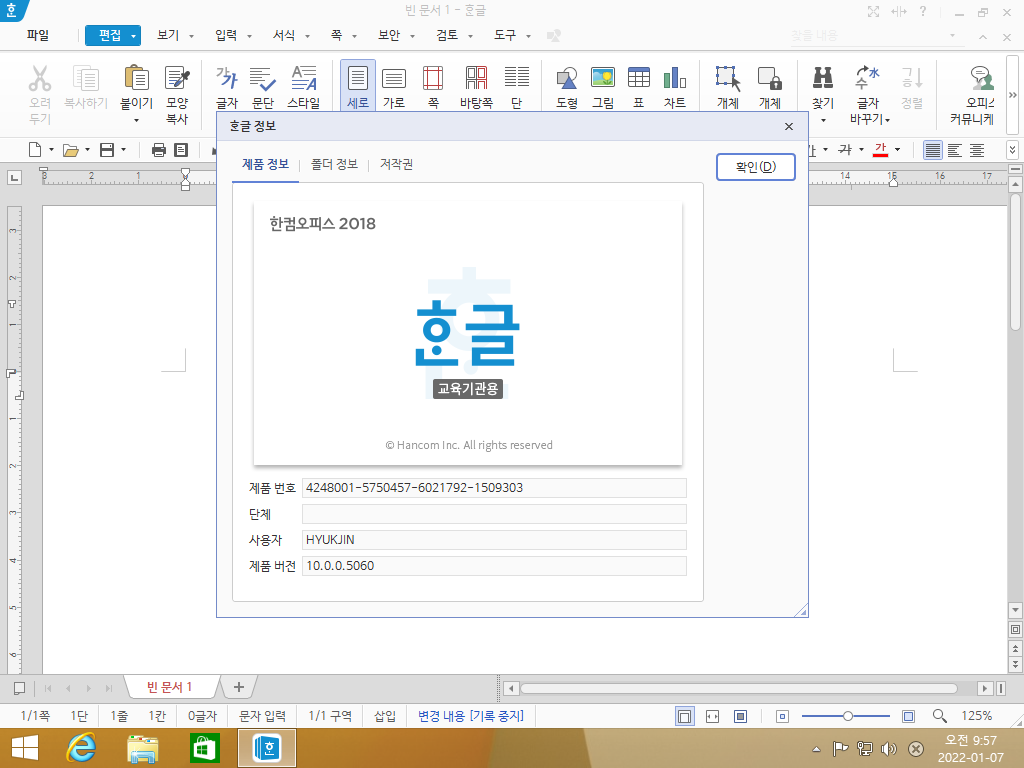Expand the Save icon dropdown arrow

tap(123, 150)
